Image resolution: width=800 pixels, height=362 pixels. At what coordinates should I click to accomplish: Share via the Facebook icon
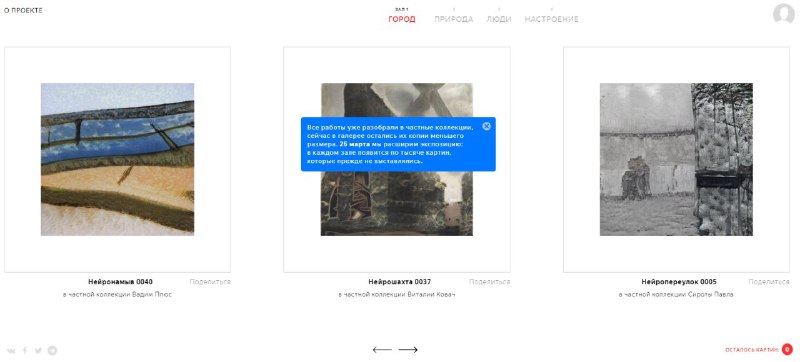[x=25, y=351]
